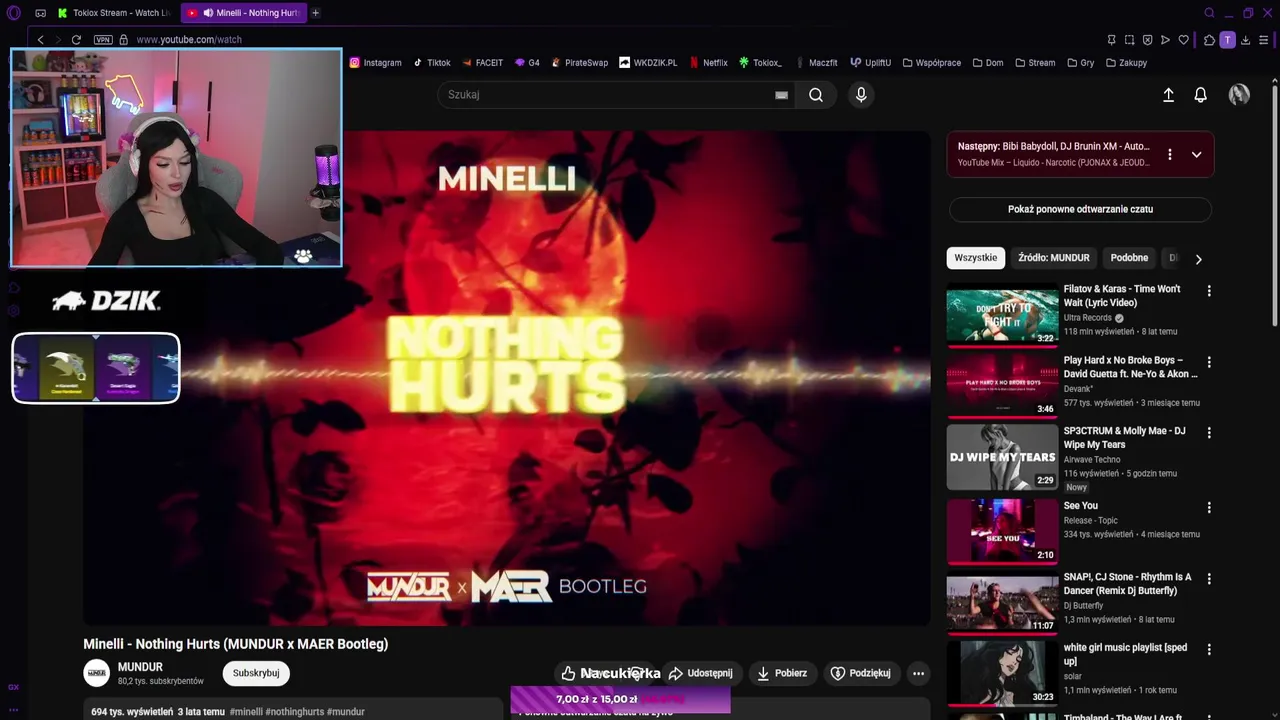Click the browser pin icon
The width and height of the screenshot is (1280, 720).
pos(1111,40)
